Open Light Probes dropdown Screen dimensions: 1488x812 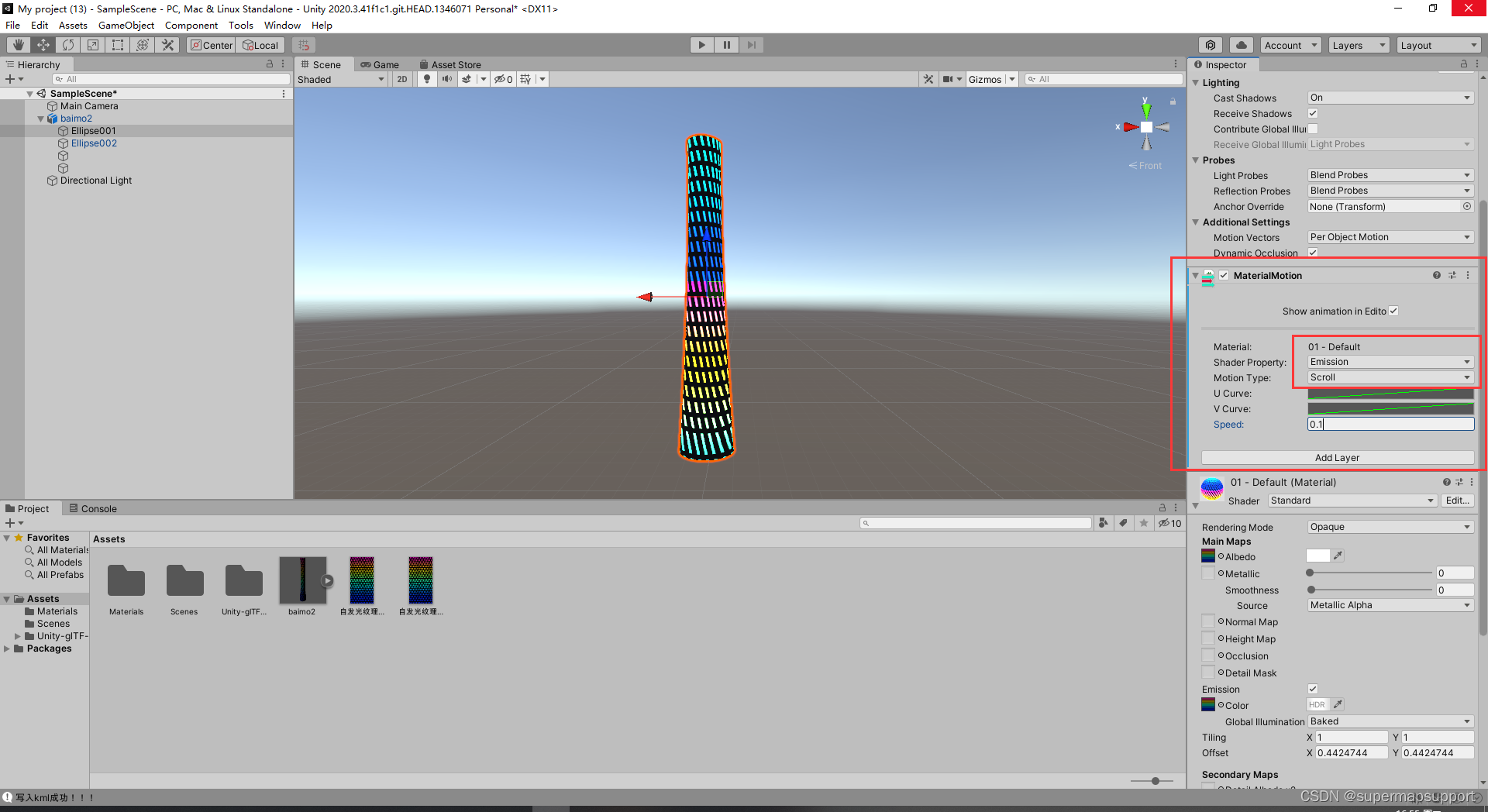[x=1390, y=175]
